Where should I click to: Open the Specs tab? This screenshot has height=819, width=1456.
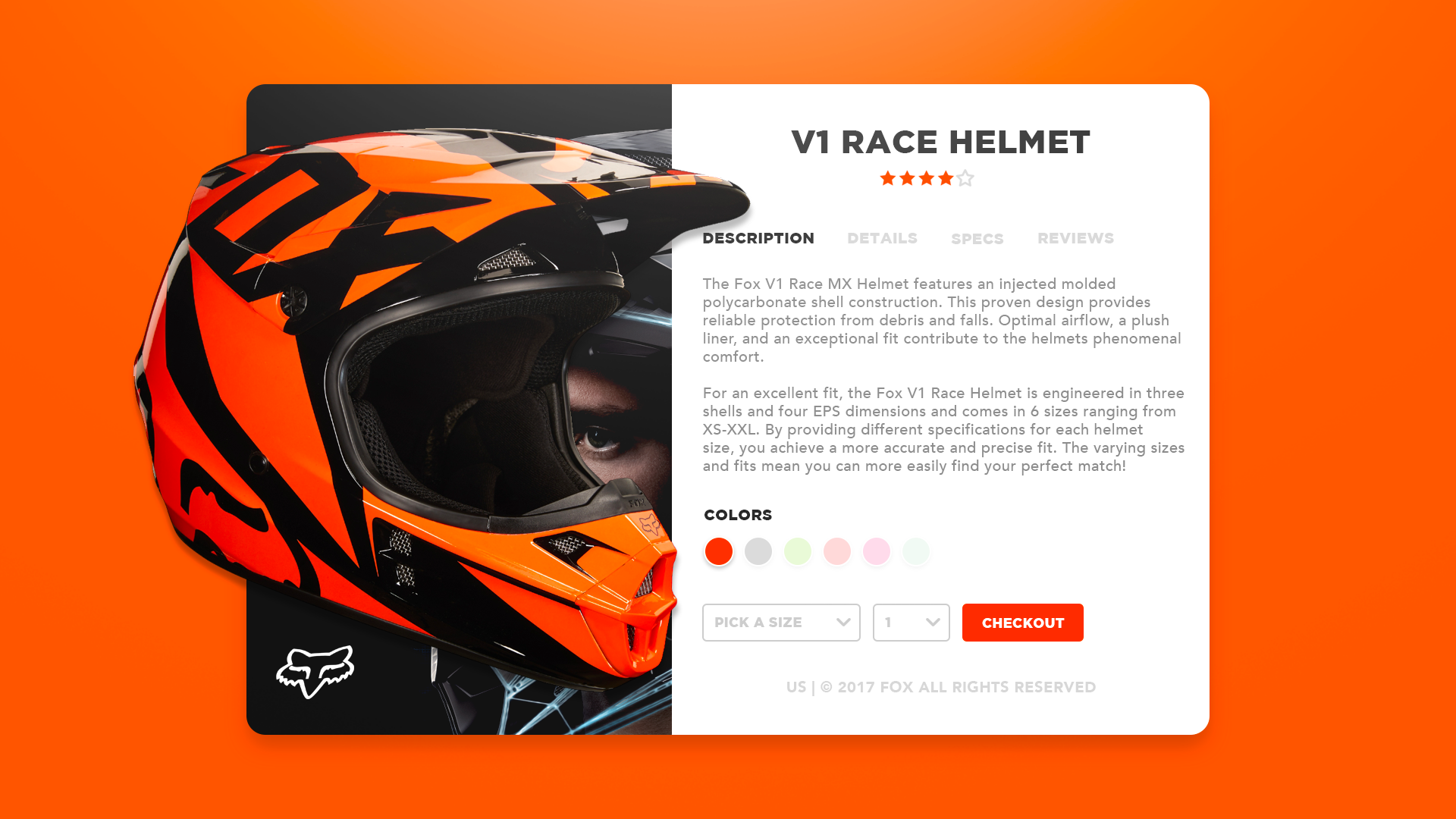point(977,239)
